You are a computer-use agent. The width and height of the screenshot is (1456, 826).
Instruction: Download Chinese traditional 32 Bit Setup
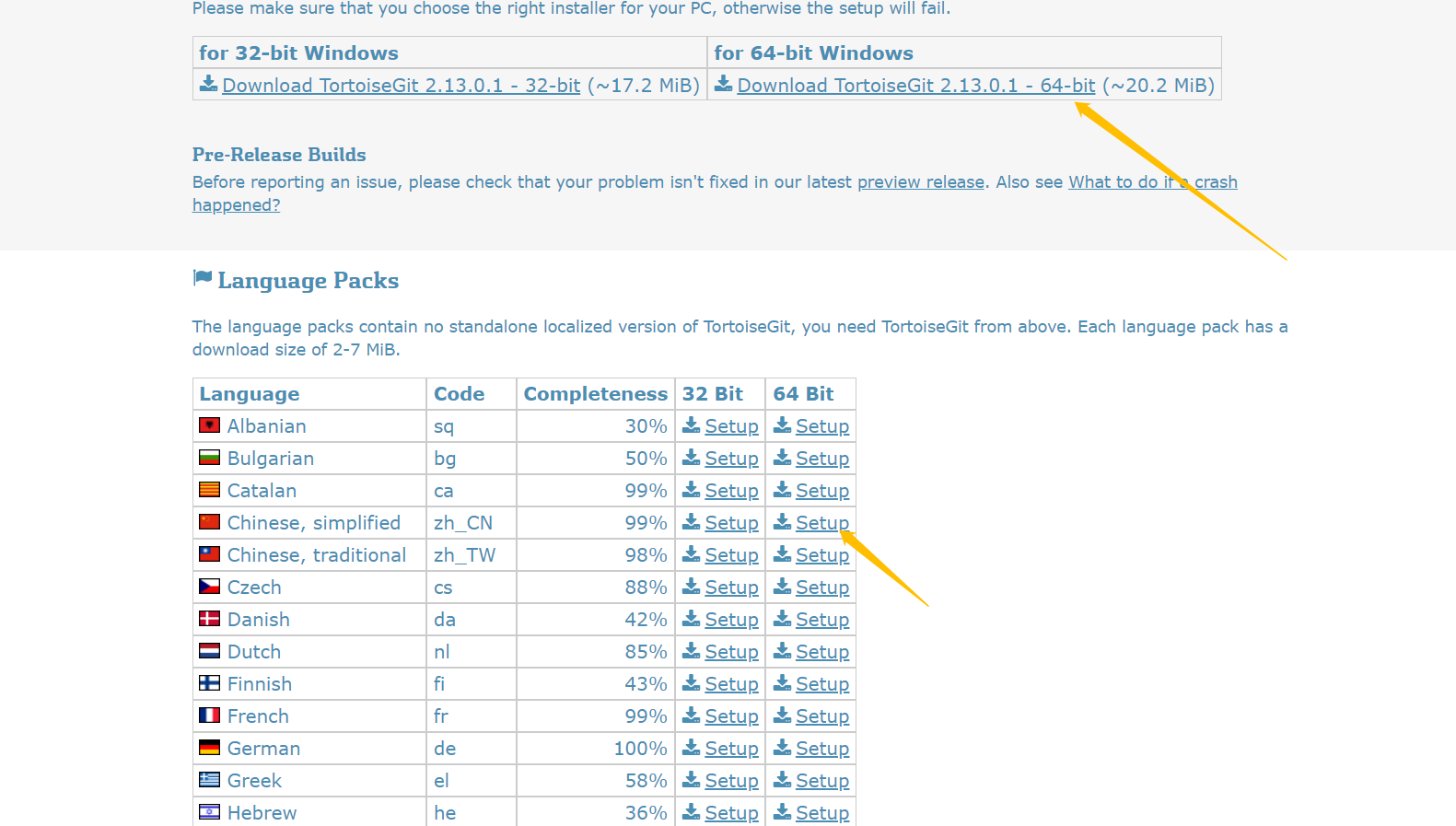(x=731, y=555)
